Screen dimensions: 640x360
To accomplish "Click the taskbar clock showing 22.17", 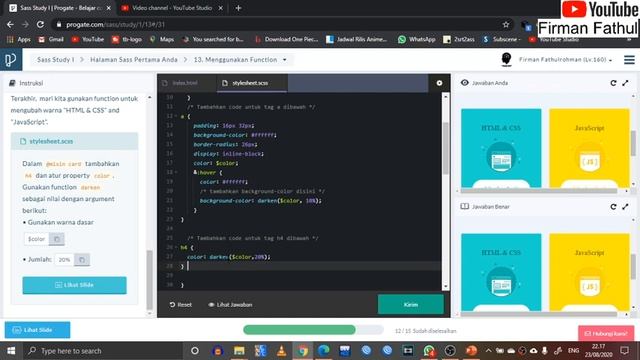I will tap(599, 351).
